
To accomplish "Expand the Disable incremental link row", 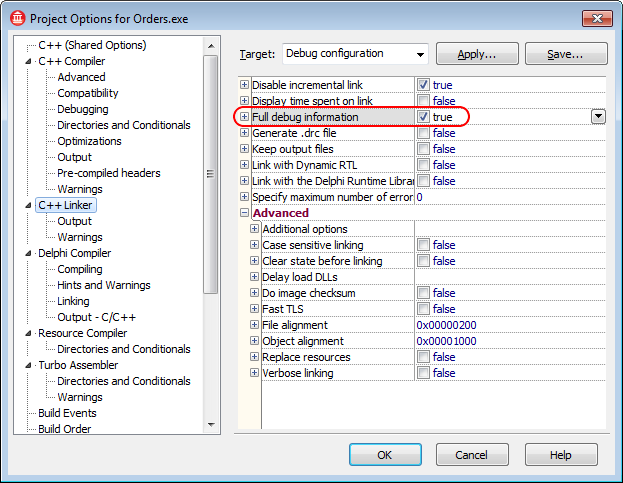I will click(245, 85).
